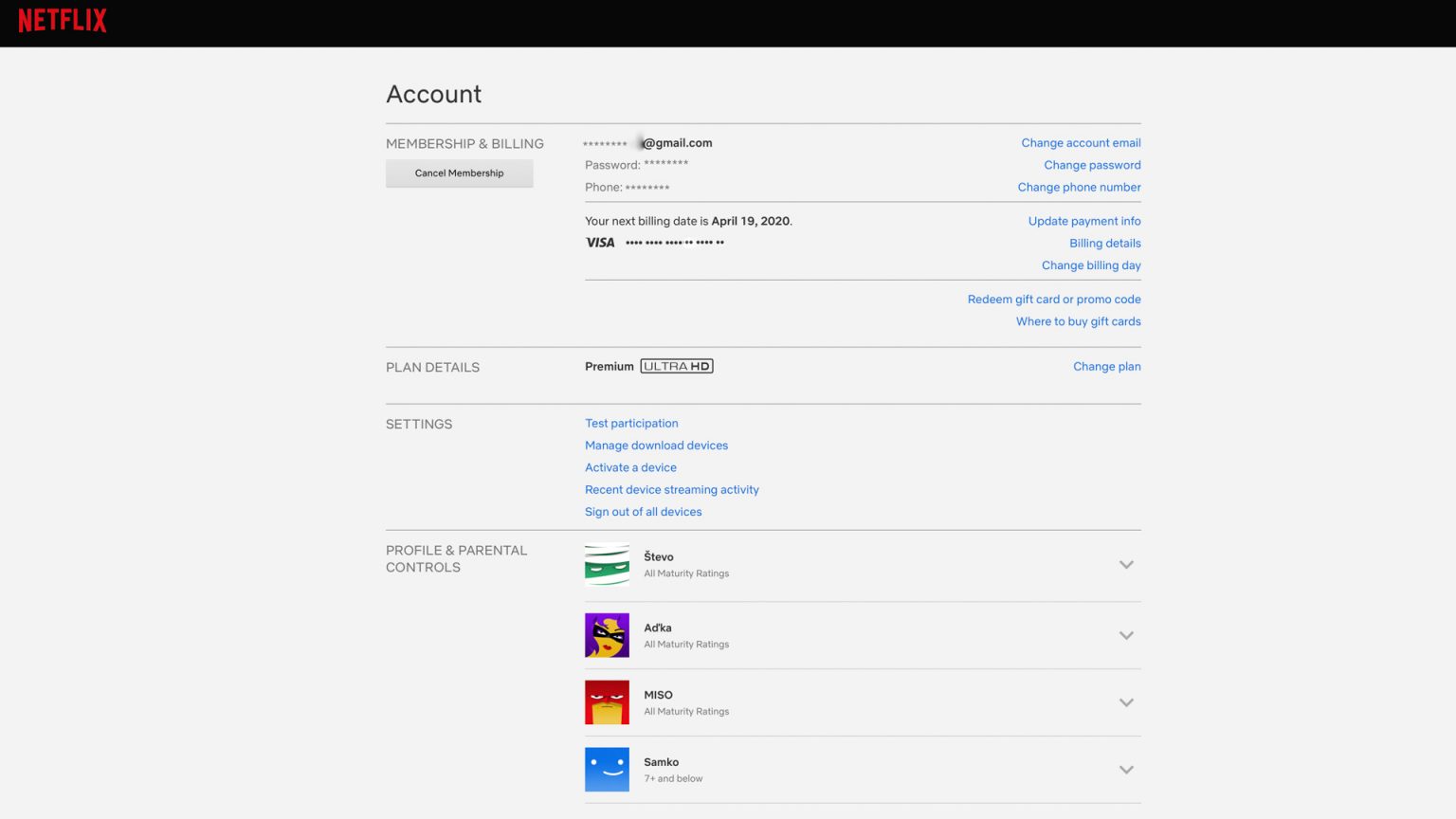Click the Števo profile name
The image size is (1456, 819).
point(659,556)
